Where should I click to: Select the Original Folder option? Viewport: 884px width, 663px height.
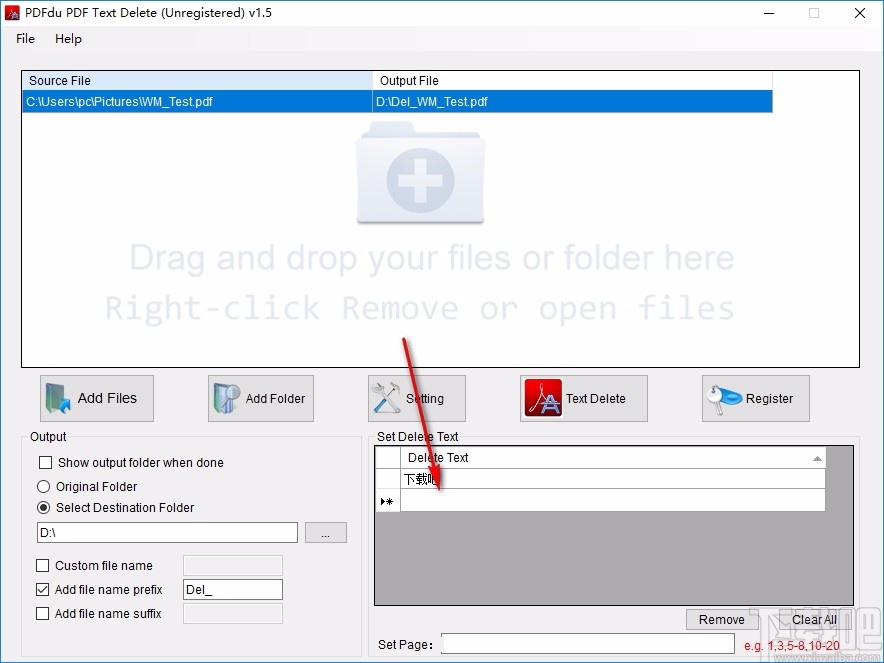[42, 486]
